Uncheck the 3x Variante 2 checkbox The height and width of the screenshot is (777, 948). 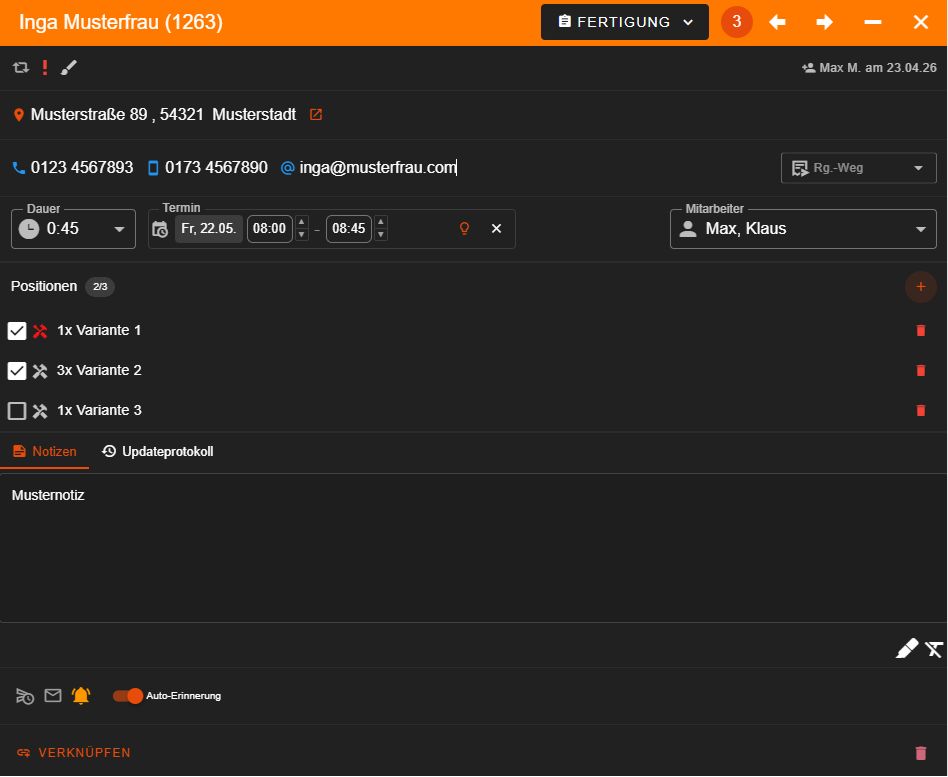click(x=17, y=371)
